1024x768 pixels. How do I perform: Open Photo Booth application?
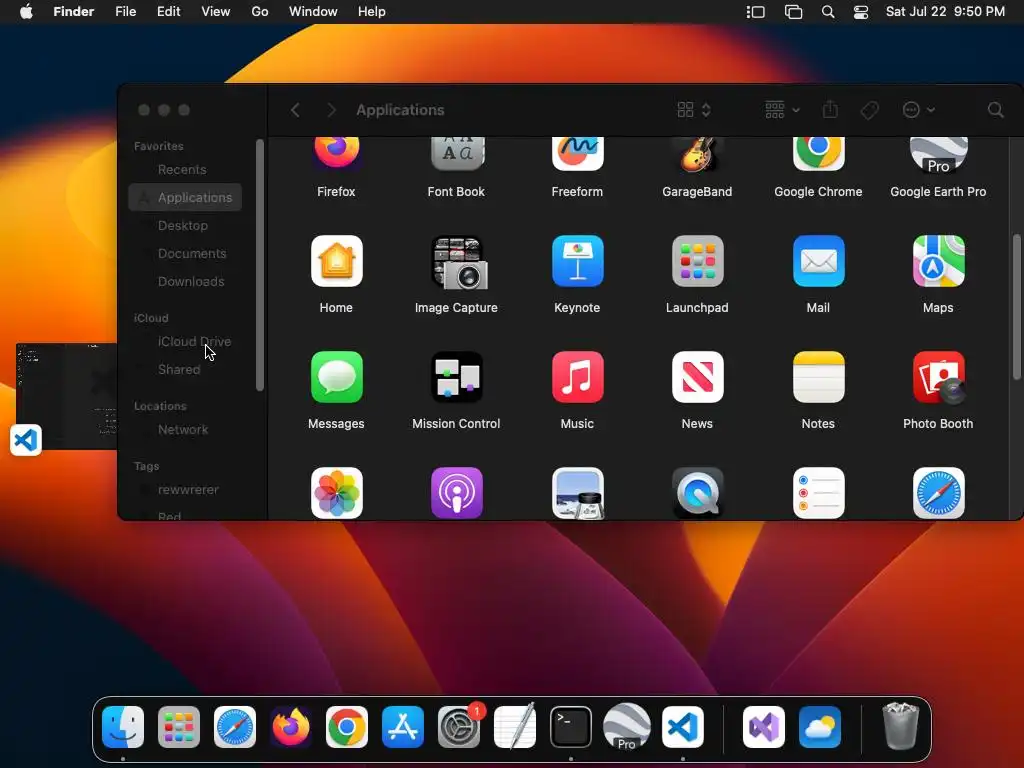(938, 378)
